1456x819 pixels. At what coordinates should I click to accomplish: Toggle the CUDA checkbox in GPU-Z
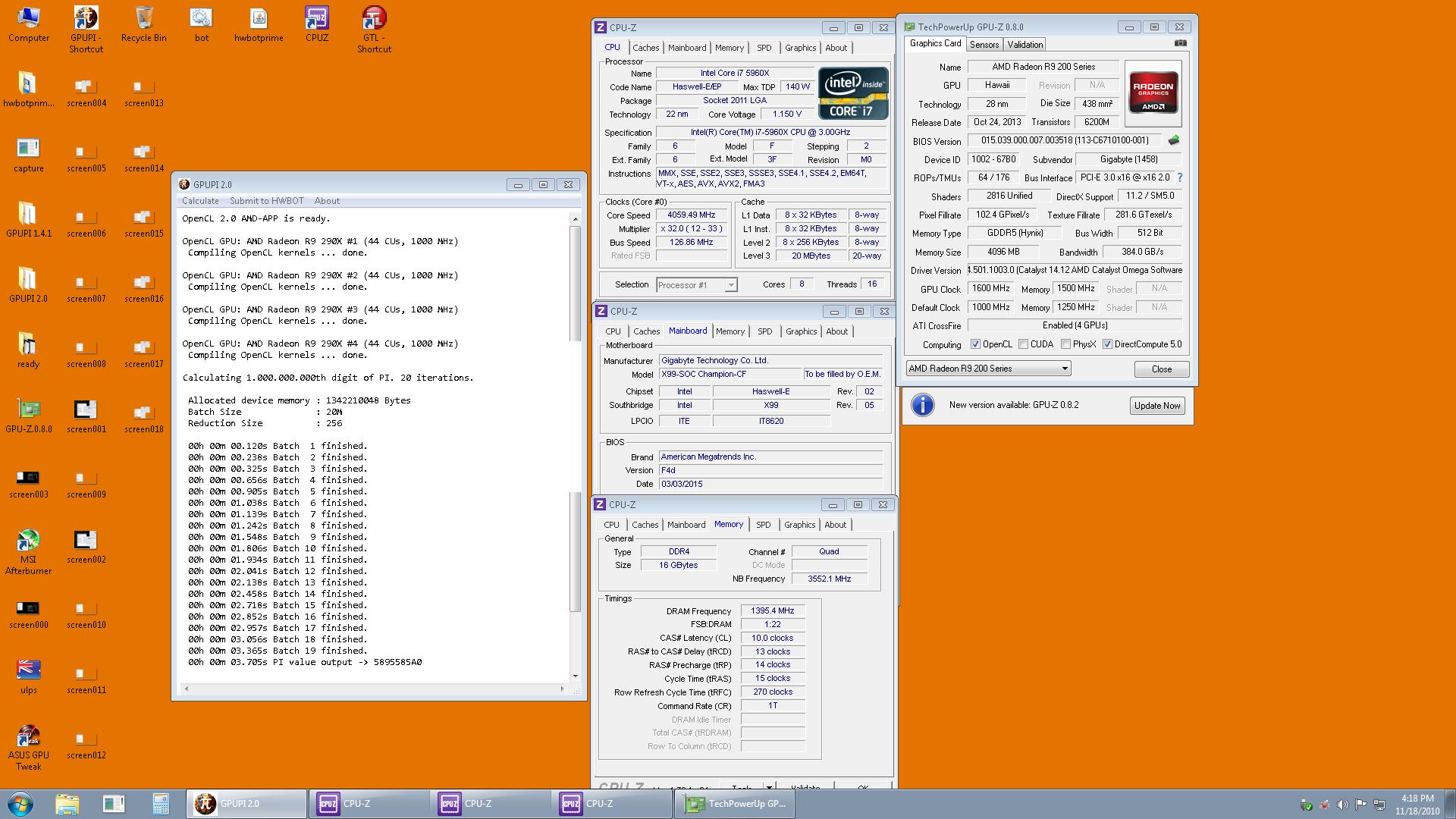click(1023, 344)
